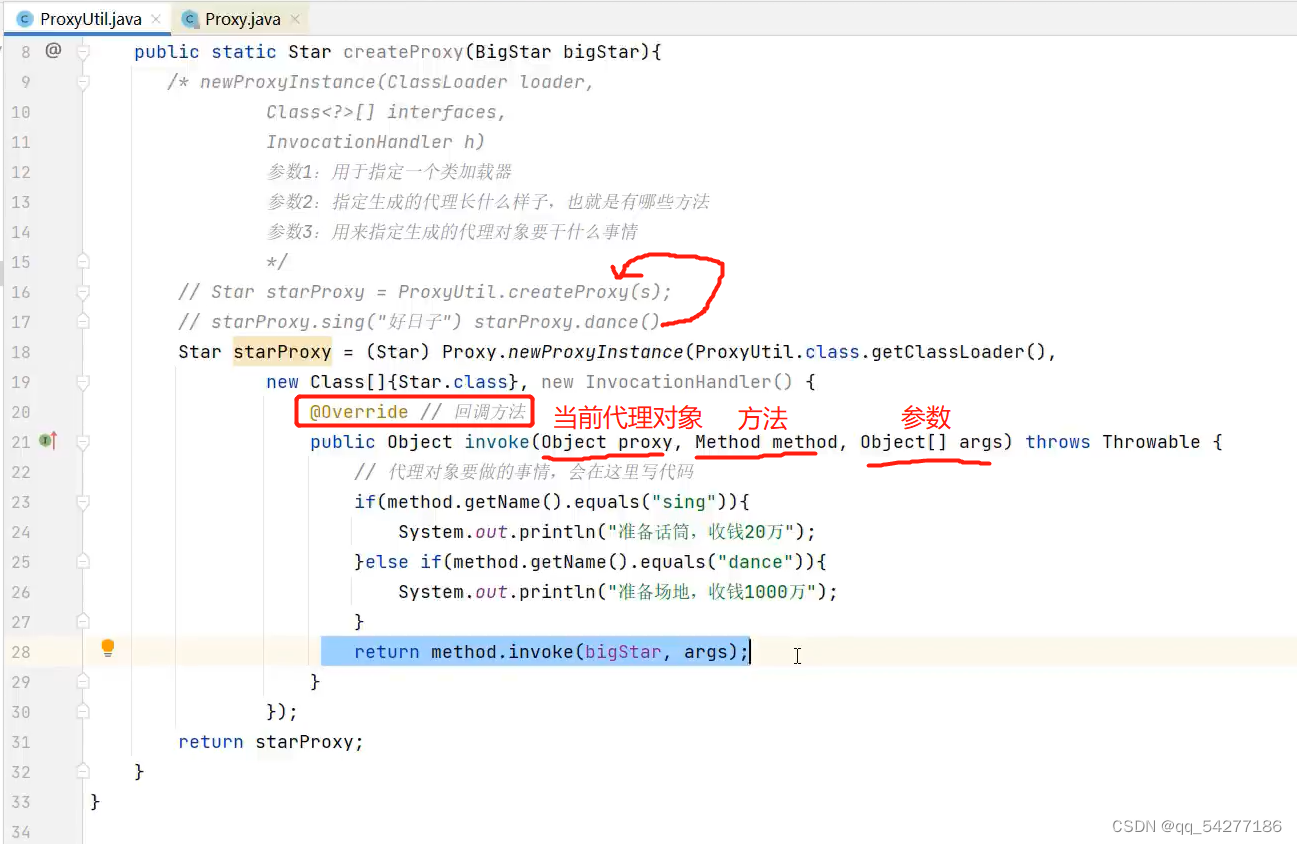The height and width of the screenshot is (844, 1297).
Task: Click the @Override annotation on line 20
Action: (359, 412)
